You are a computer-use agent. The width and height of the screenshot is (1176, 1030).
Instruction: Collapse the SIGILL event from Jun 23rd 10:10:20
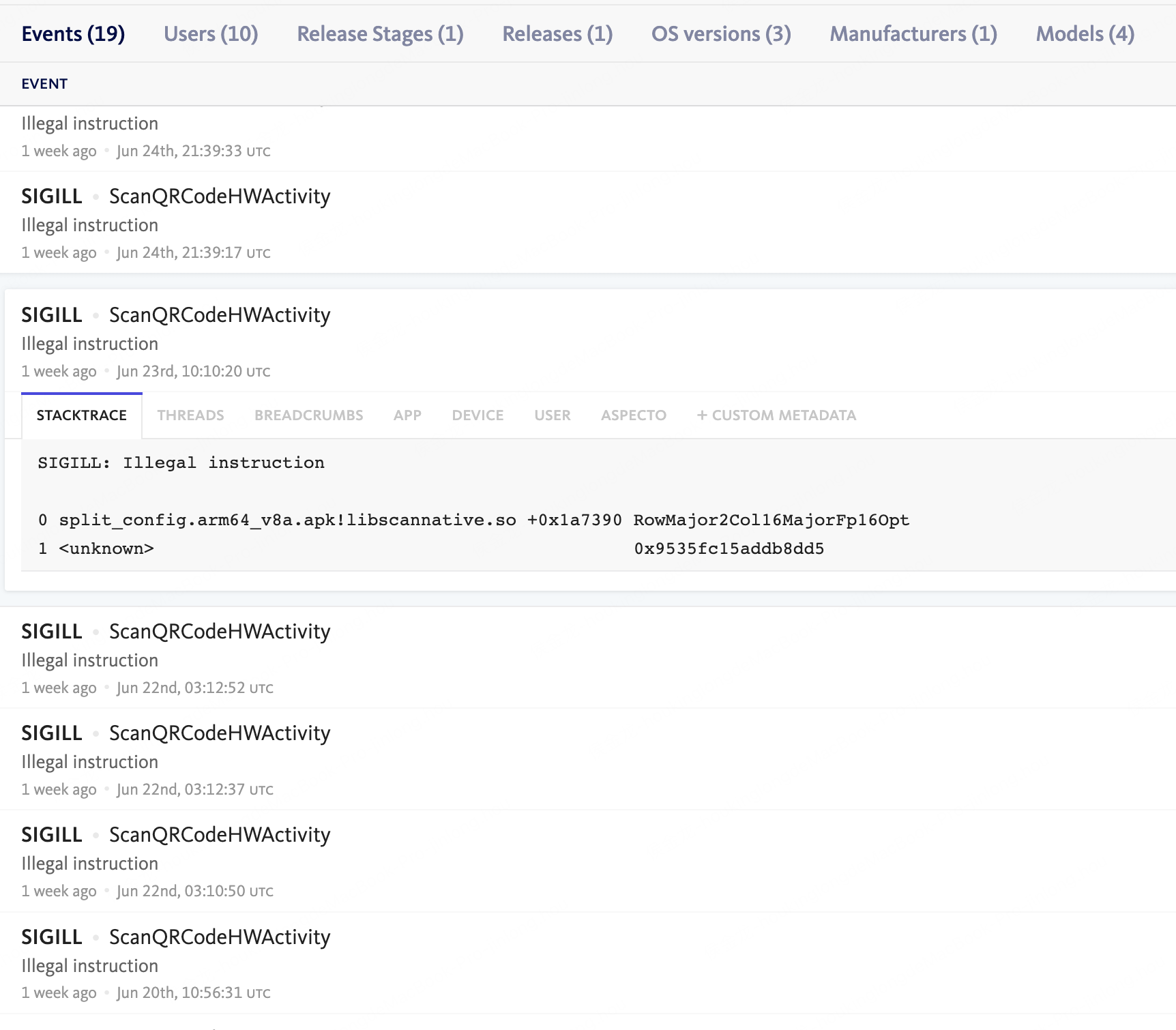(x=588, y=341)
